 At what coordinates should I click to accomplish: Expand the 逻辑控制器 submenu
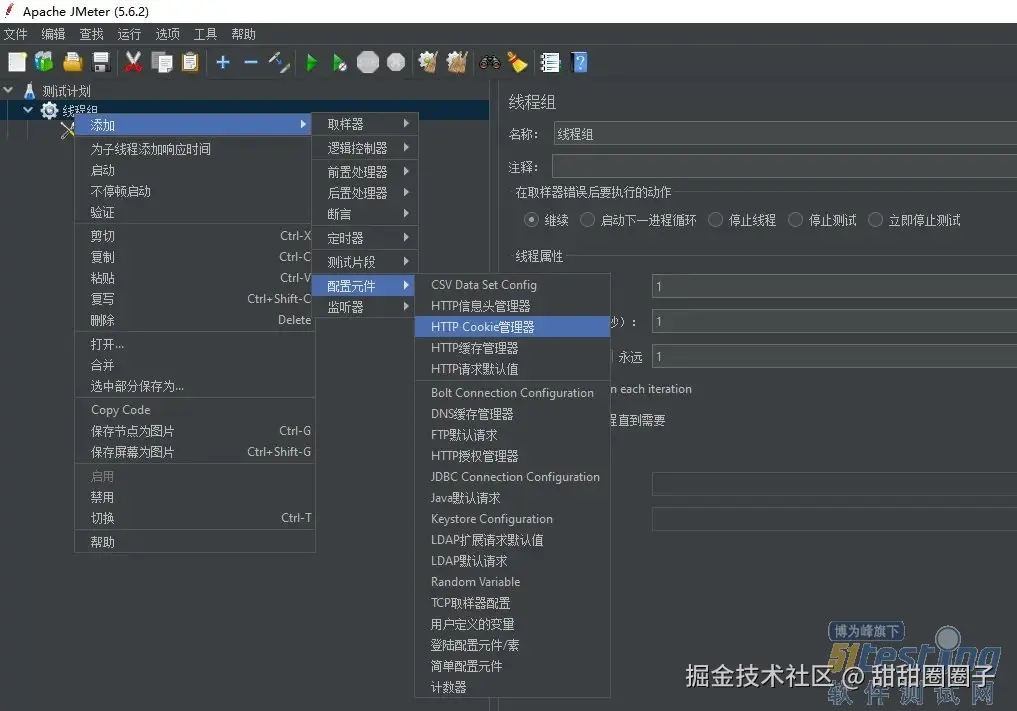pyautogui.click(x=365, y=148)
